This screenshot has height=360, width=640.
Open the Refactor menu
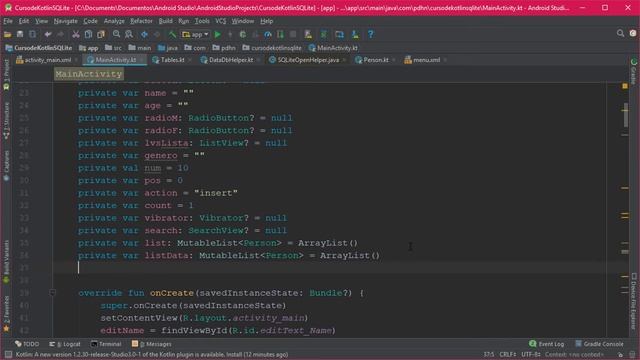pos(141,21)
